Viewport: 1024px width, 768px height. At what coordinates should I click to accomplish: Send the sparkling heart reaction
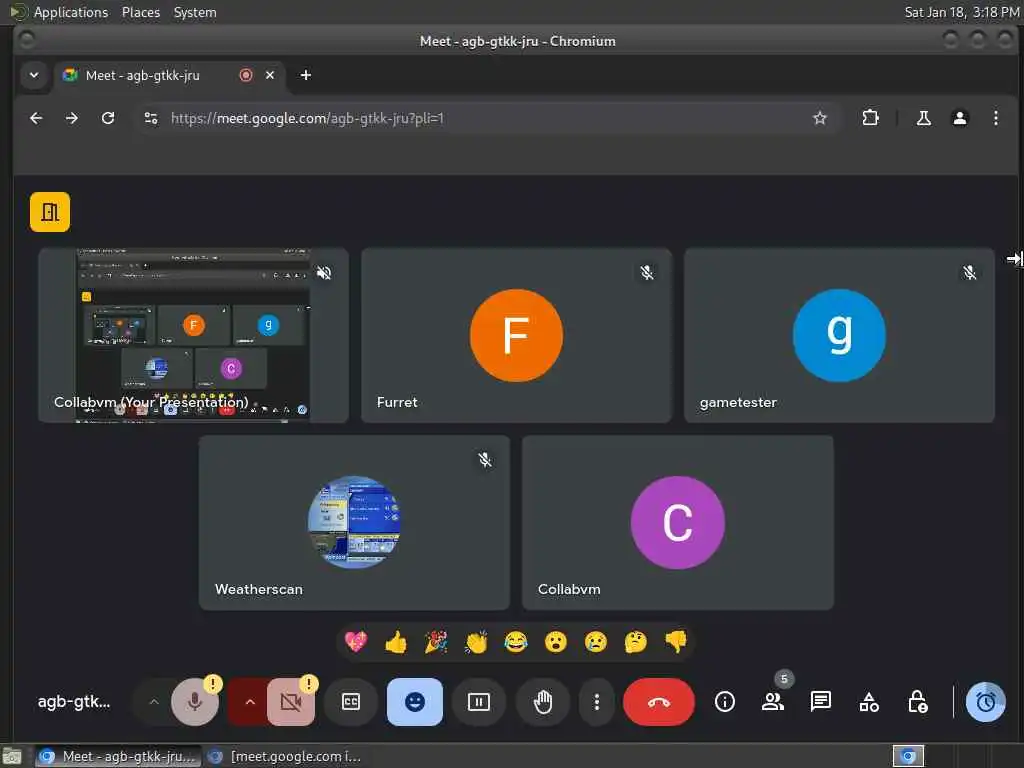(356, 642)
